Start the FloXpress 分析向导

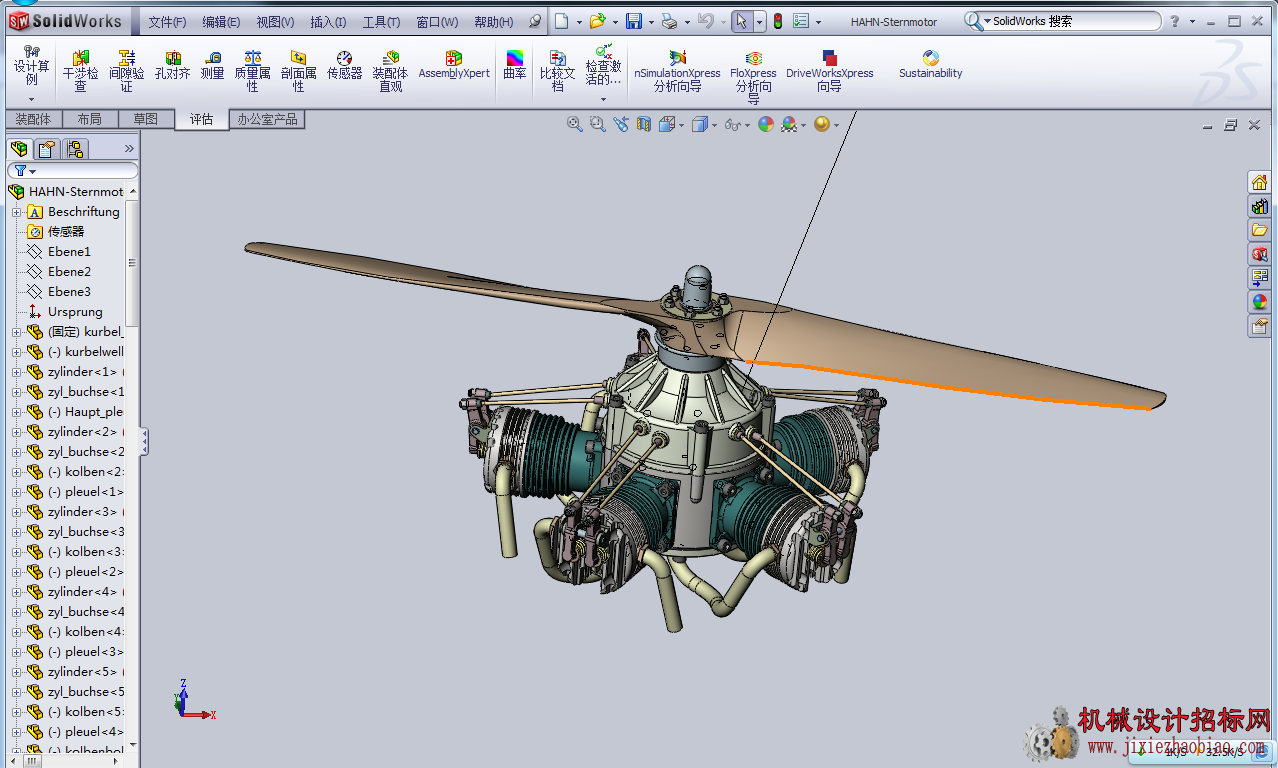(x=753, y=77)
